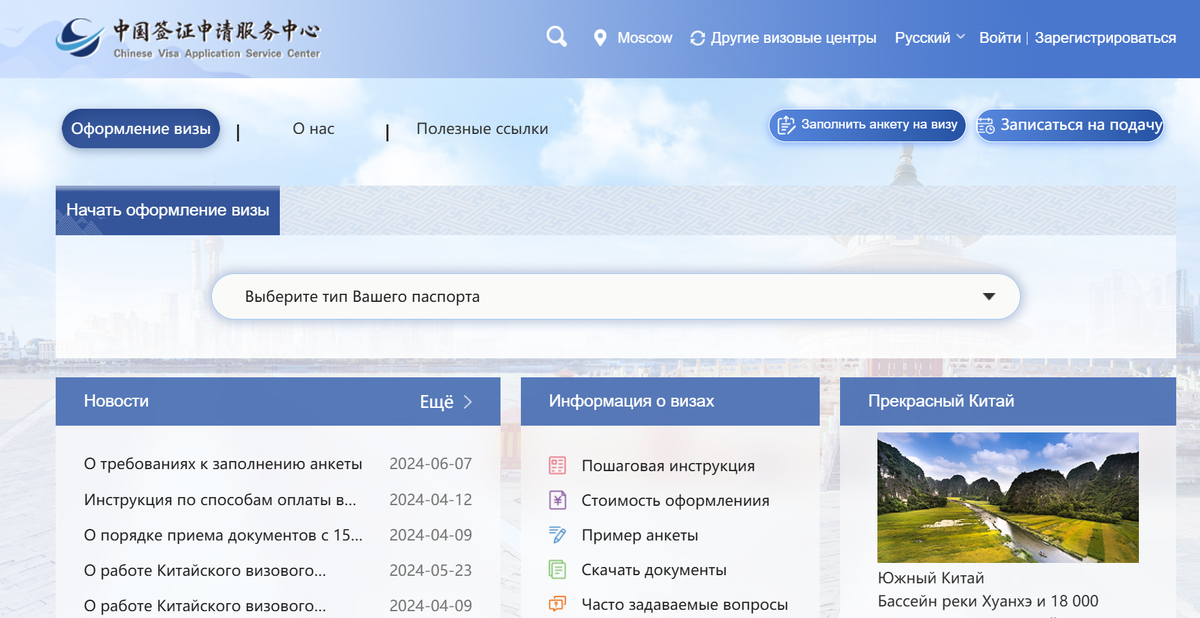Click the calendar icon in Записаться на подачу
This screenshot has width=1200, height=618.
pyautogui.click(x=986, y=126)
